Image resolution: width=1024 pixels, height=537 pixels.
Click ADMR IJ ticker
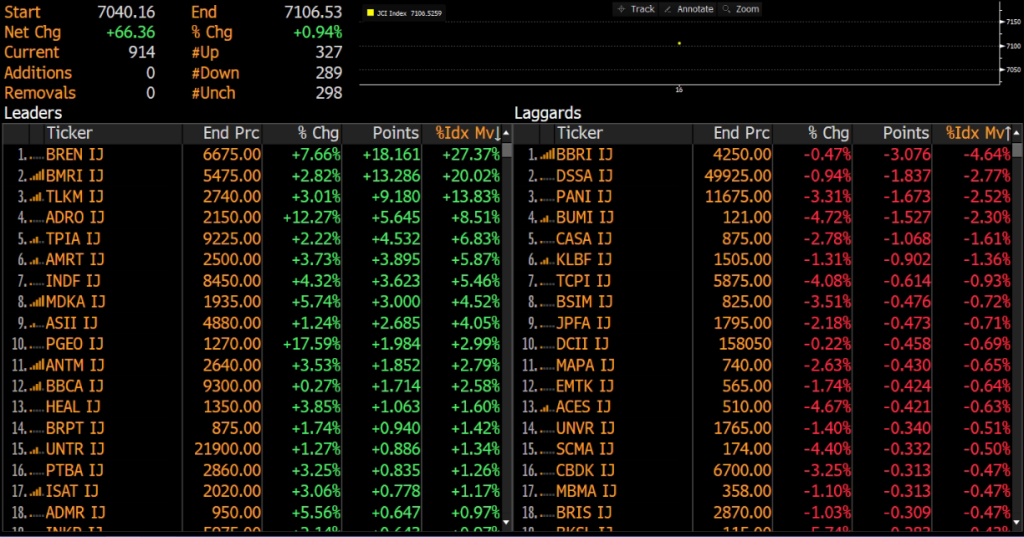click(x=76, y=513)
